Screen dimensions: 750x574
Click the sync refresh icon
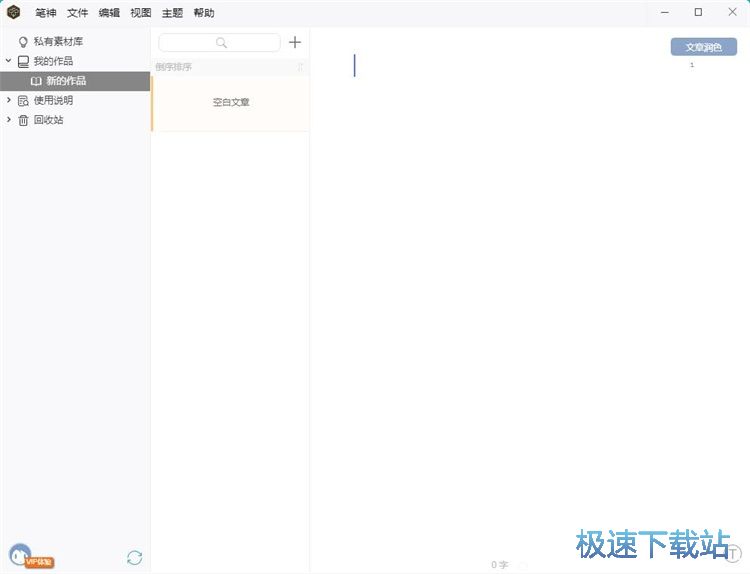[135, 558]
